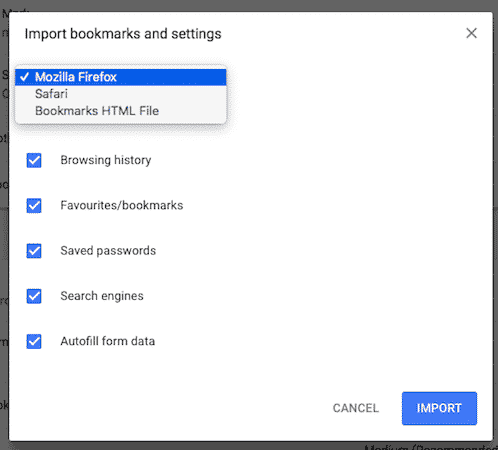Untick the Search engines checkbox
Screen dimensions: 498x450
pyautogui.click(x=34, y=296)
